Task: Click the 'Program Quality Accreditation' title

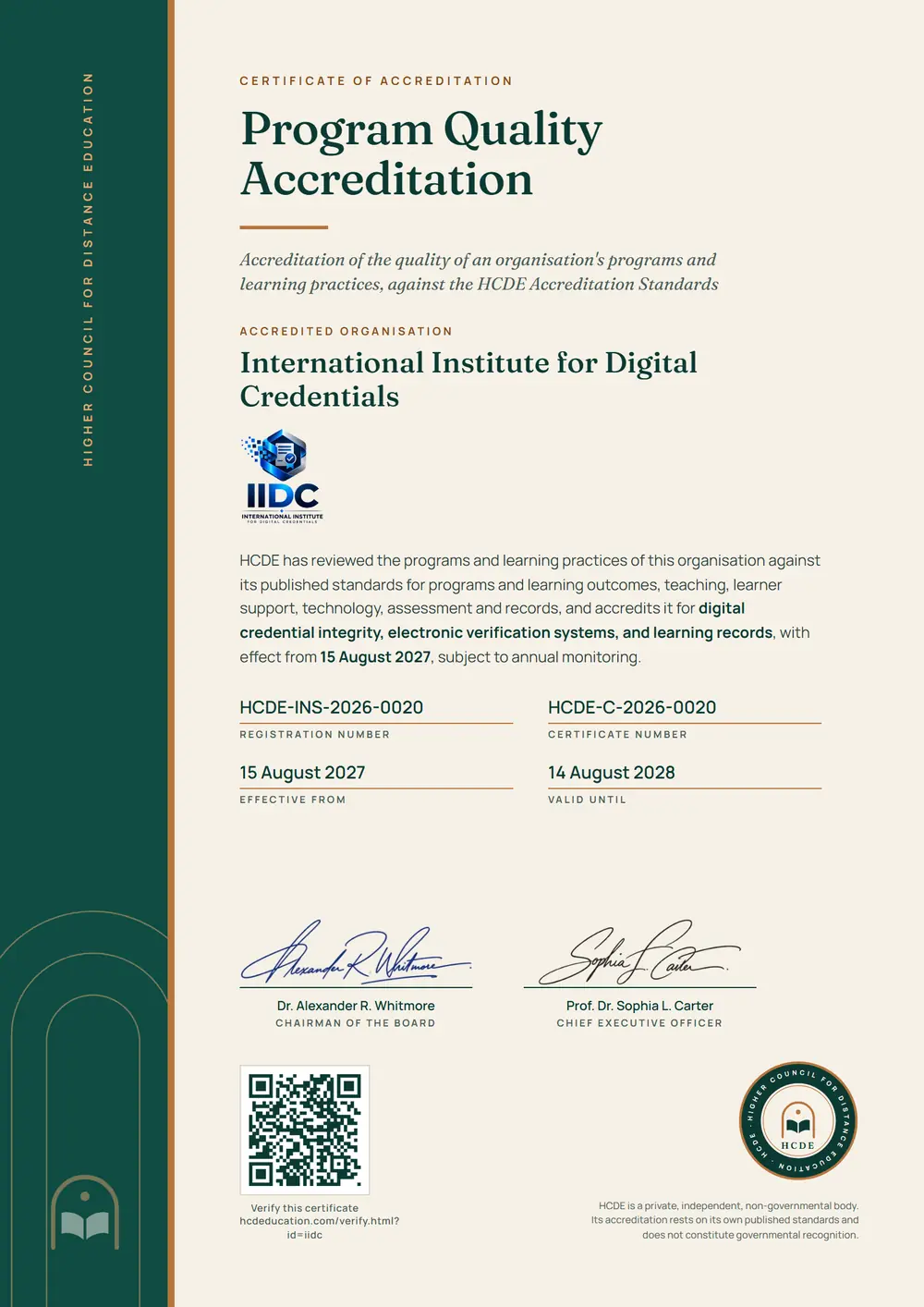Action: pyautogui.click(x=421, y=153)
